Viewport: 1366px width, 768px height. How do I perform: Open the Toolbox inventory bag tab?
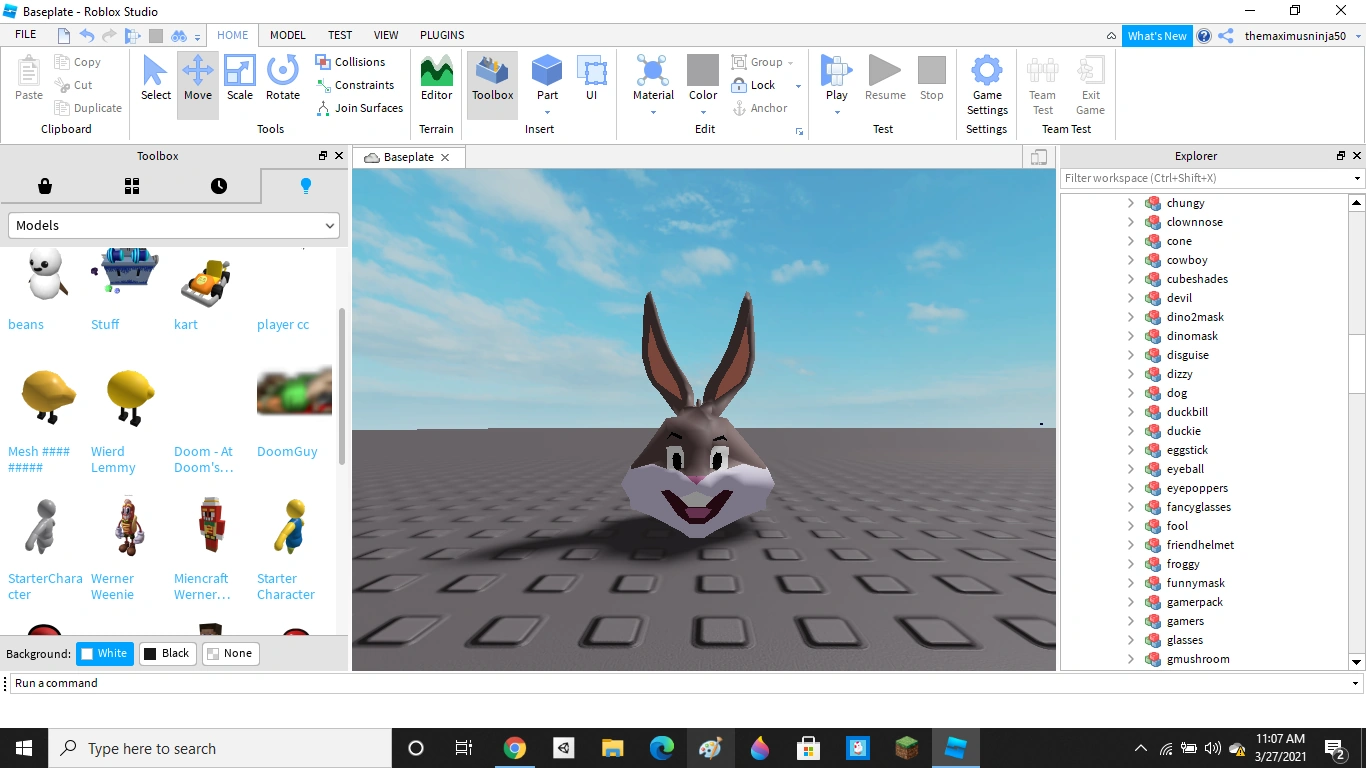[44, 186]
